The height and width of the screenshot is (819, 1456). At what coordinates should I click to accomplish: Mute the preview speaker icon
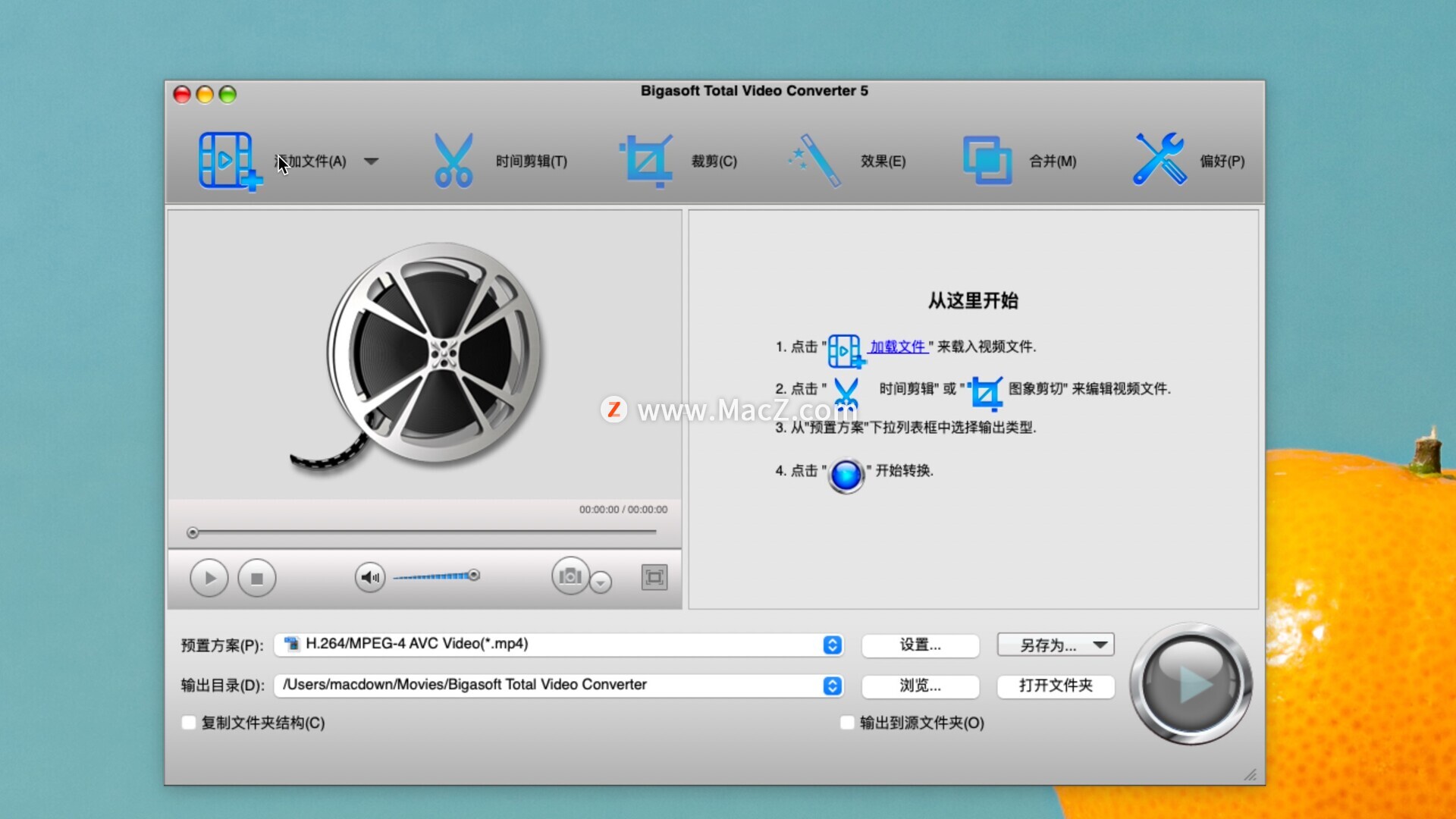click(370, 578)
